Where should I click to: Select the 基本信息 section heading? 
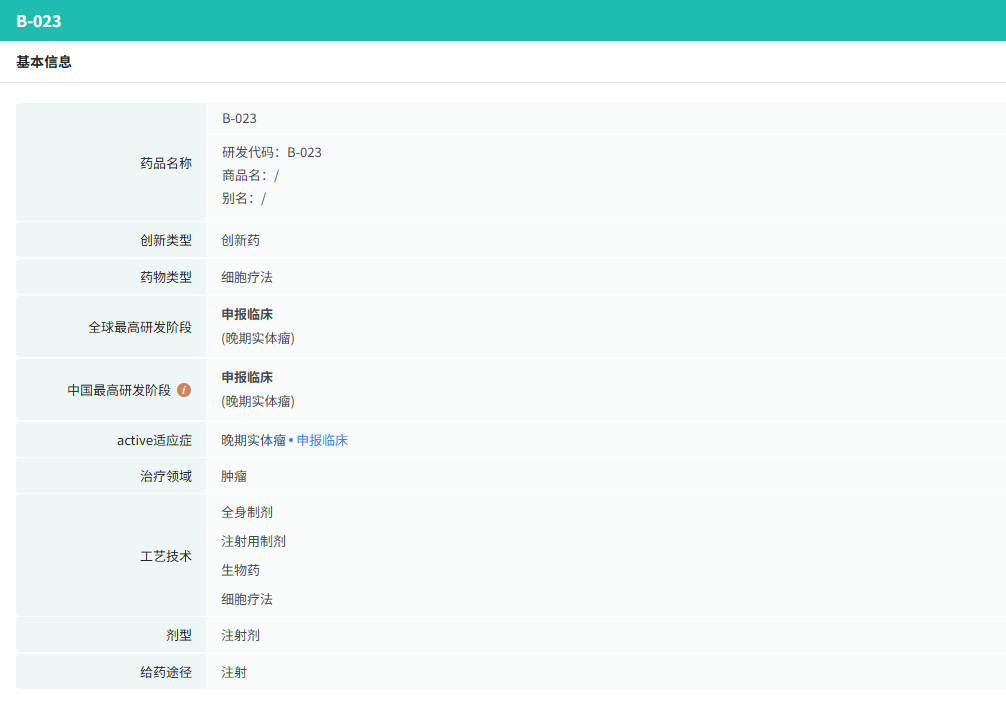tap(44, 62)
